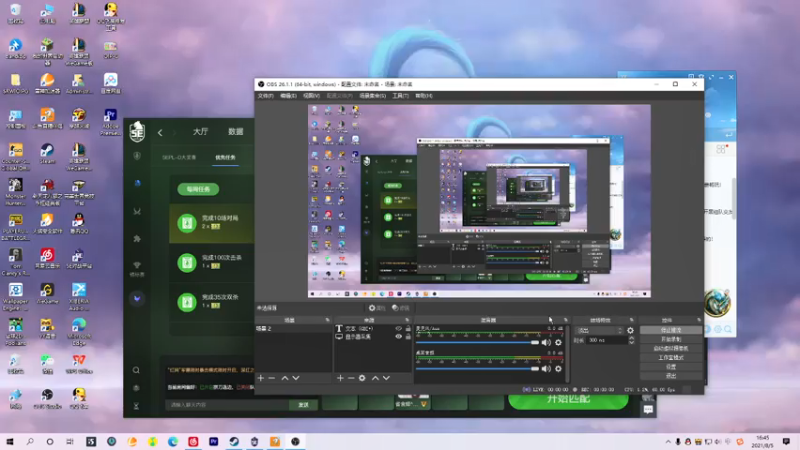Click the 开始录制 (Start Recording) button
800x450 pixels.
671,338
